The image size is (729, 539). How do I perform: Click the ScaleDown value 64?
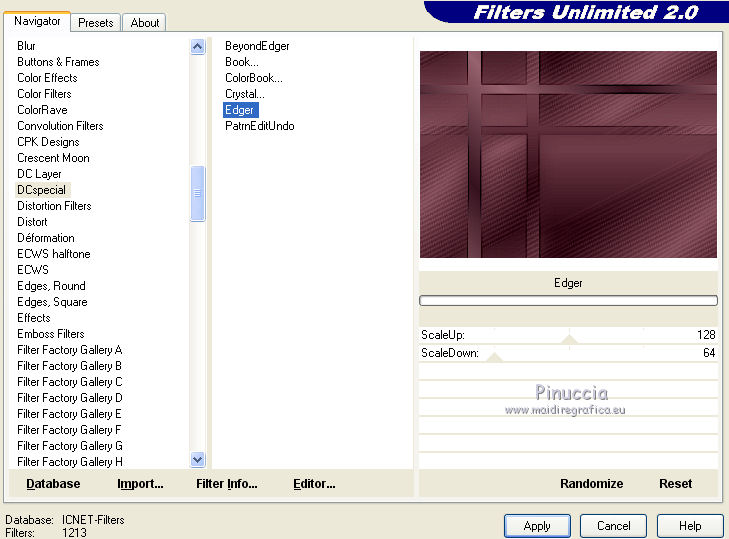click(709, 353)
